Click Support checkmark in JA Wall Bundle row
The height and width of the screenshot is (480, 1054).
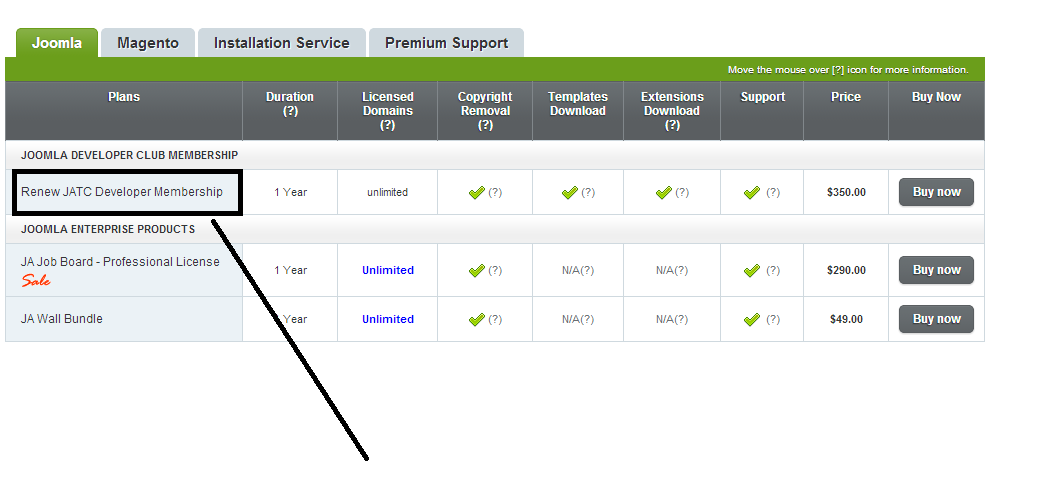click(752, 319)
